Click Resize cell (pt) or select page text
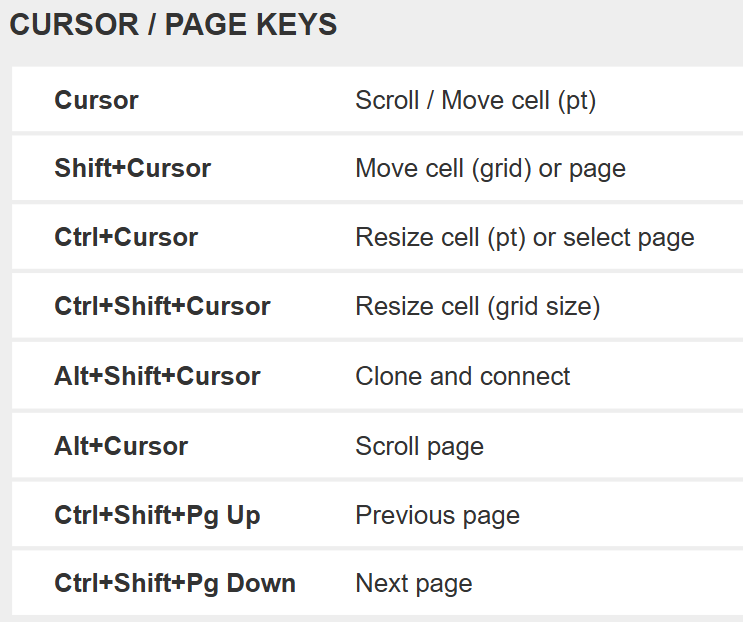The width and height of the screenshot is (744, 622). [x=524, y=238]
